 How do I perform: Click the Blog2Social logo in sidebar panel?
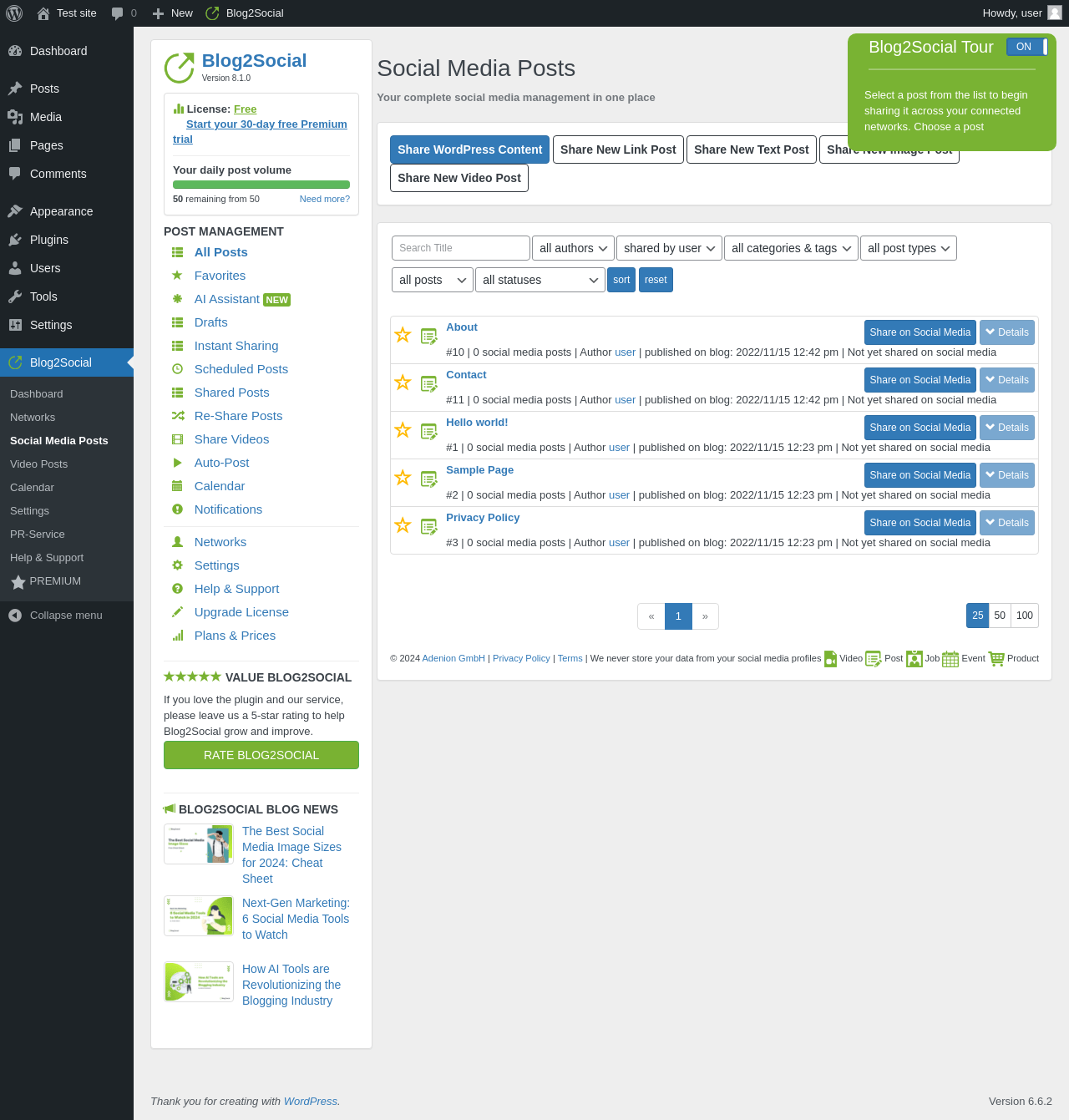[x=179, y=68]
